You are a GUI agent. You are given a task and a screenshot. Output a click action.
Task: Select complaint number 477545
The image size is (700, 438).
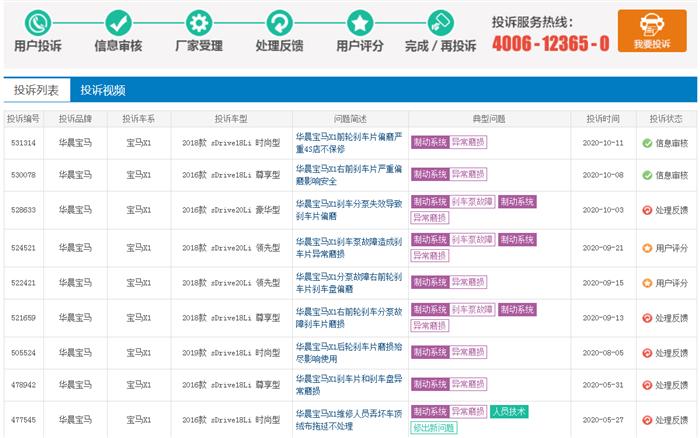point(23,420)
